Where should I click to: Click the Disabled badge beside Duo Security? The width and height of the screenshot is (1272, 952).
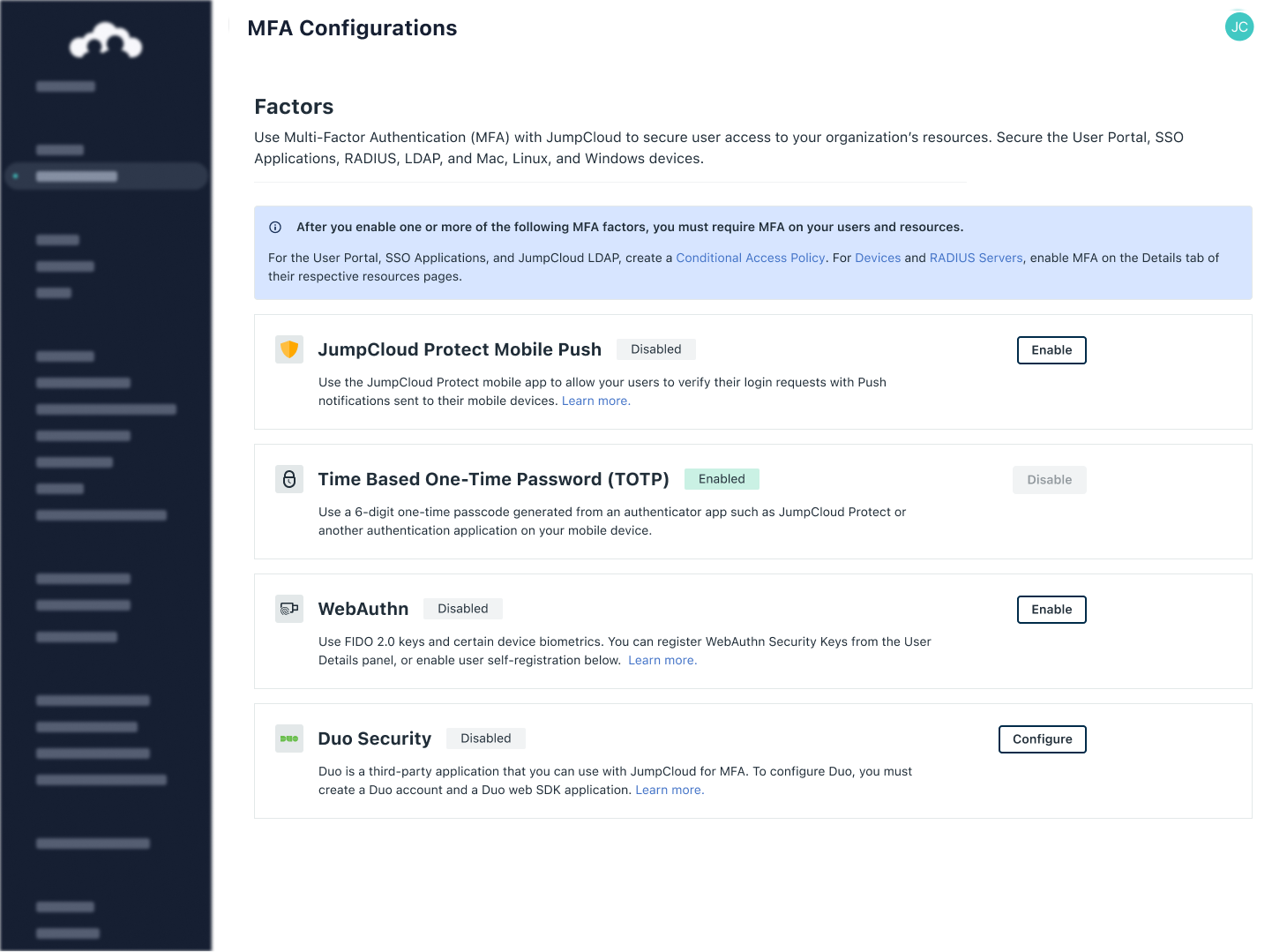[x=485, y=738]
